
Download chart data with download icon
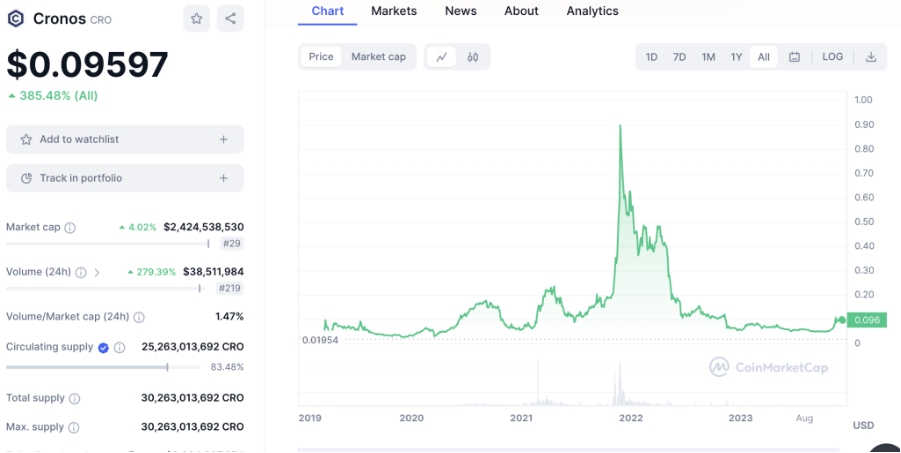coord(870,57)
